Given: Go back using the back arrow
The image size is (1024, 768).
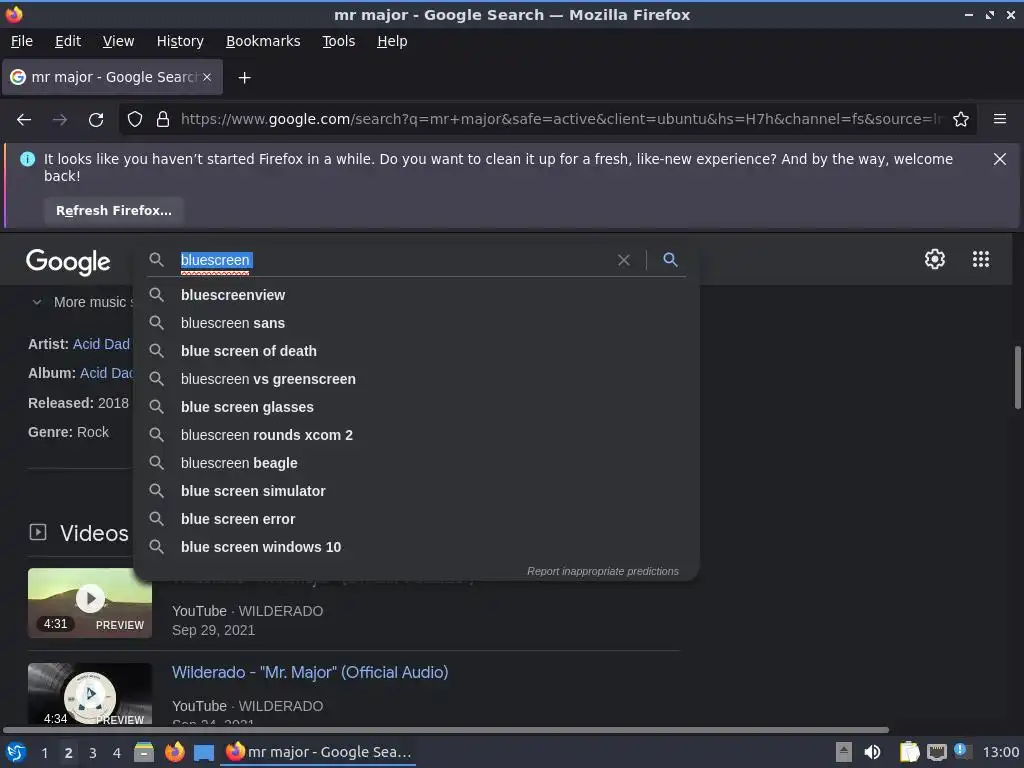Looking at the screenshot, I should coord(24,120).
